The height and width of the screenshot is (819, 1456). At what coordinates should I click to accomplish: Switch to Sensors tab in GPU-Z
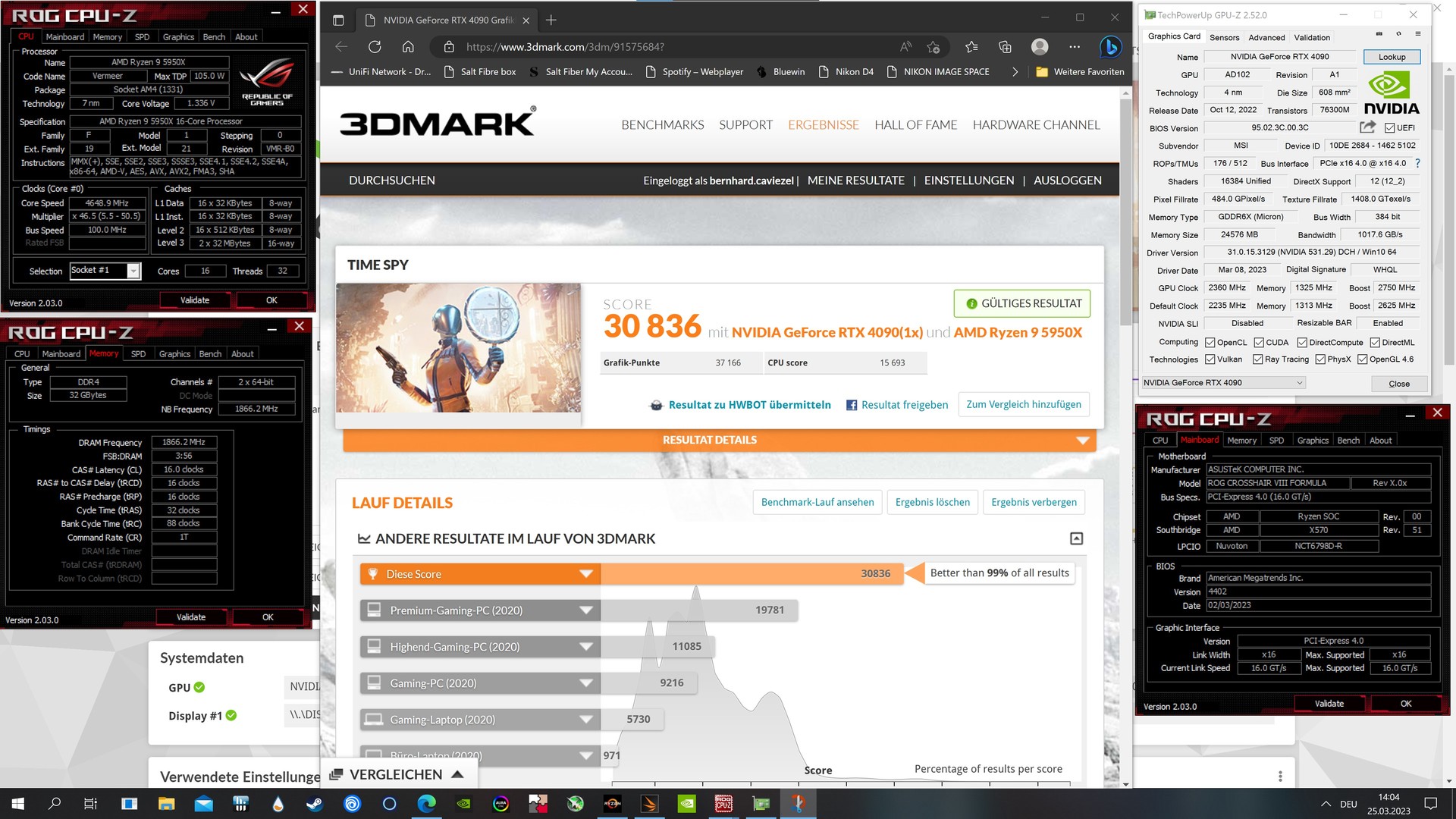tap(1224, 37)
